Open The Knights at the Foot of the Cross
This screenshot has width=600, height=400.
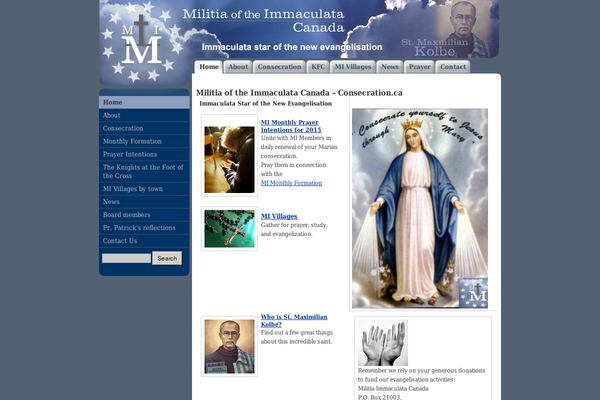pyautogui.click(x=144, y=171)
